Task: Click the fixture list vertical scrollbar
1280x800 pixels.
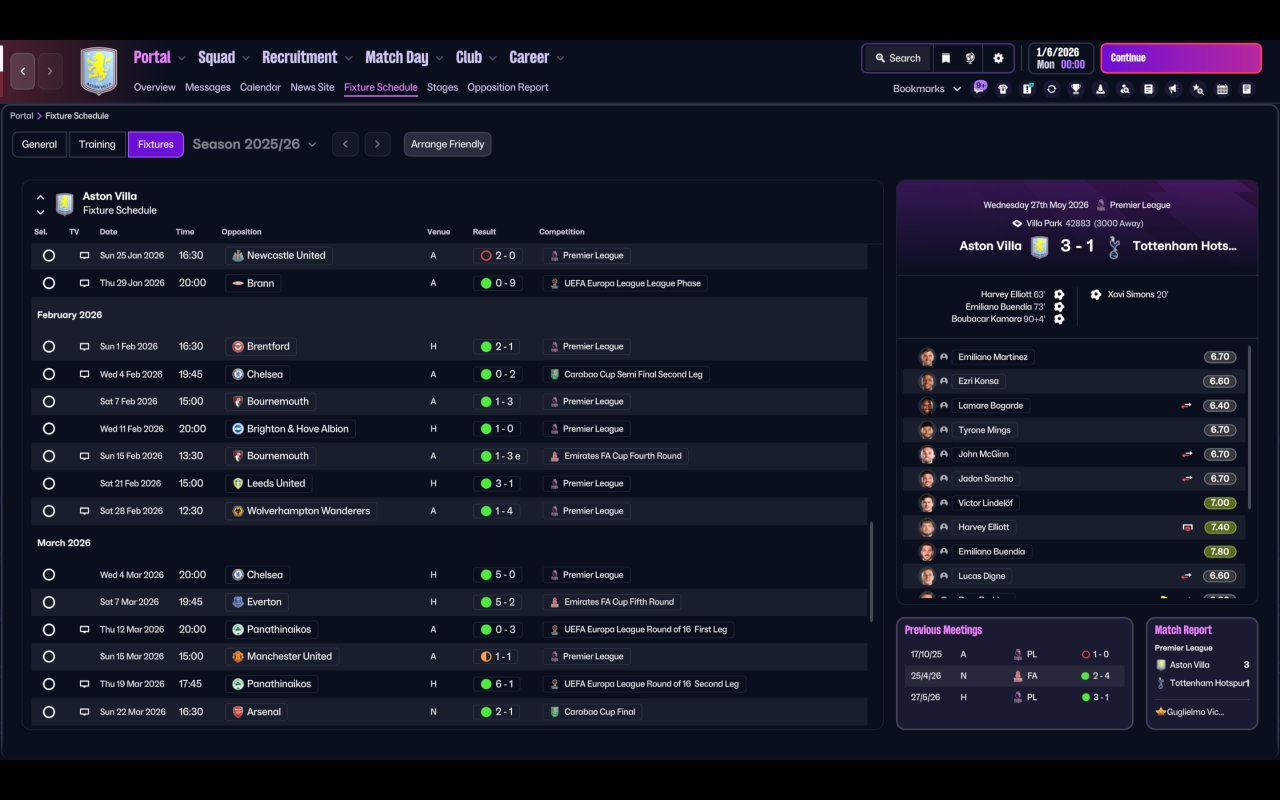Action: point(871,622)
